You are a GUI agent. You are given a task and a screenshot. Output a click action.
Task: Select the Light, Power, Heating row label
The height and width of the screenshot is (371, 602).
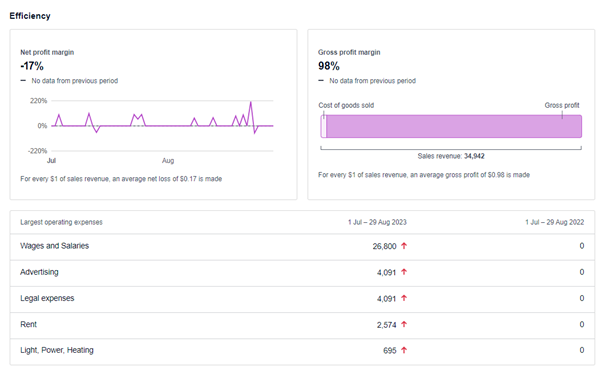57,350
